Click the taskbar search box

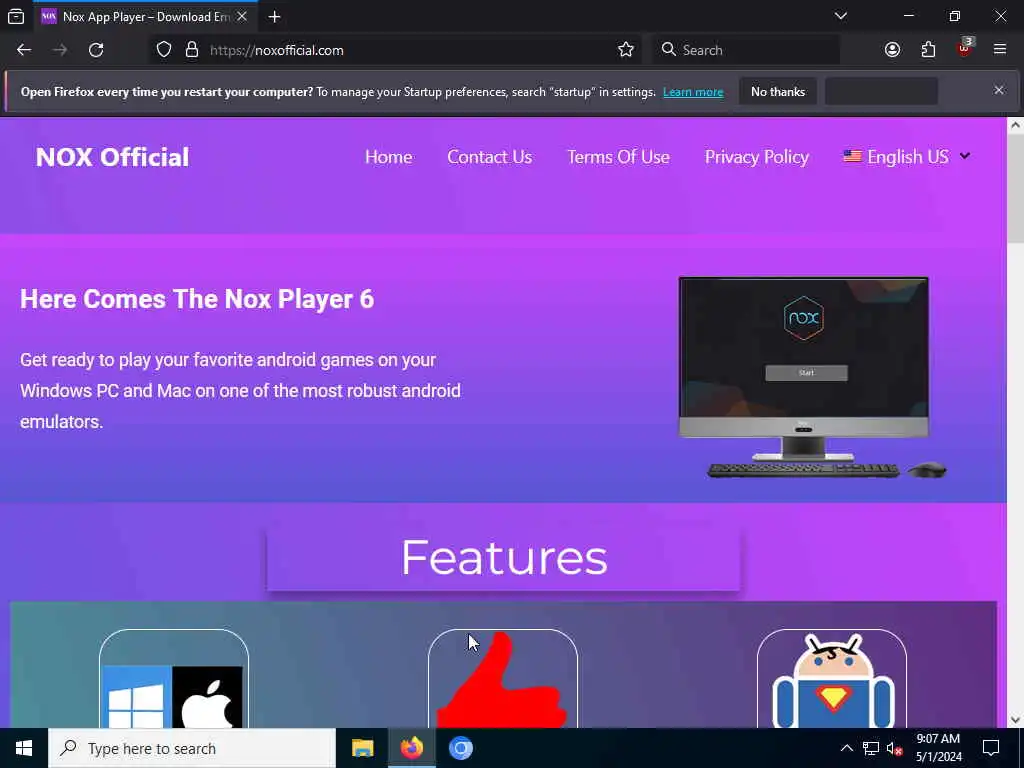192,748
